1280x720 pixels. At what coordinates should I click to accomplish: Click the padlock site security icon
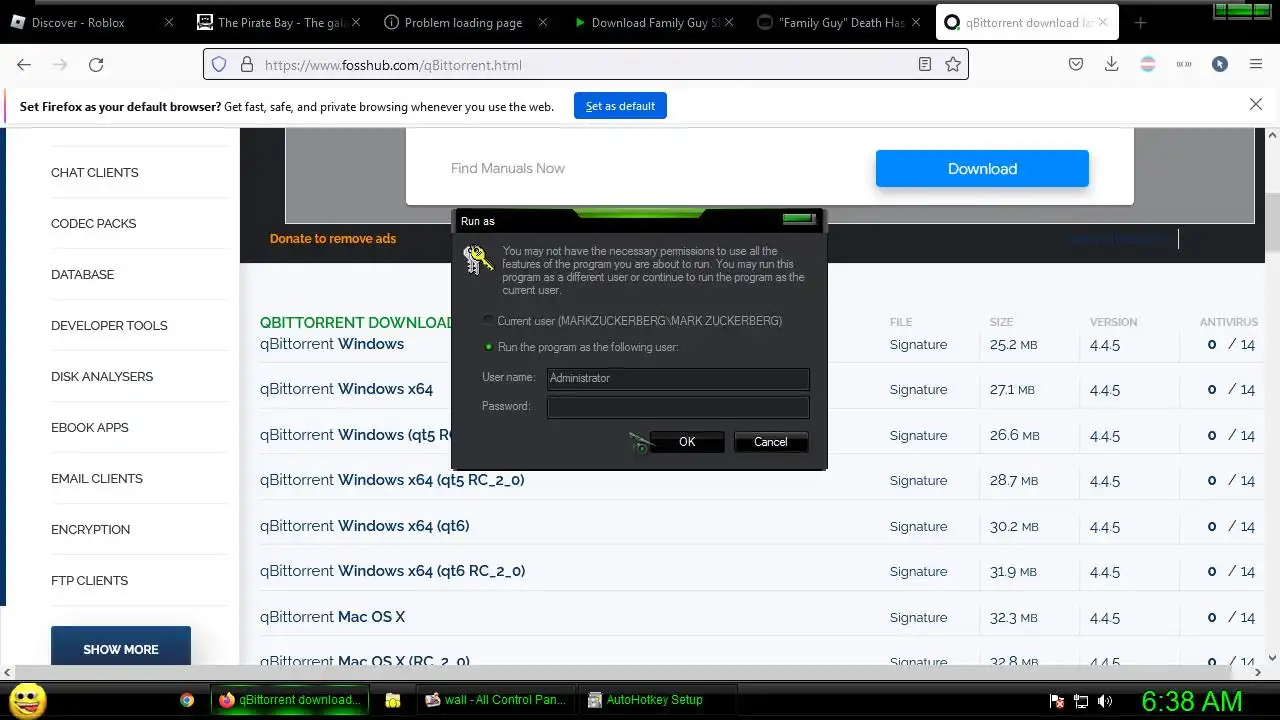click(x=247, y=64)
